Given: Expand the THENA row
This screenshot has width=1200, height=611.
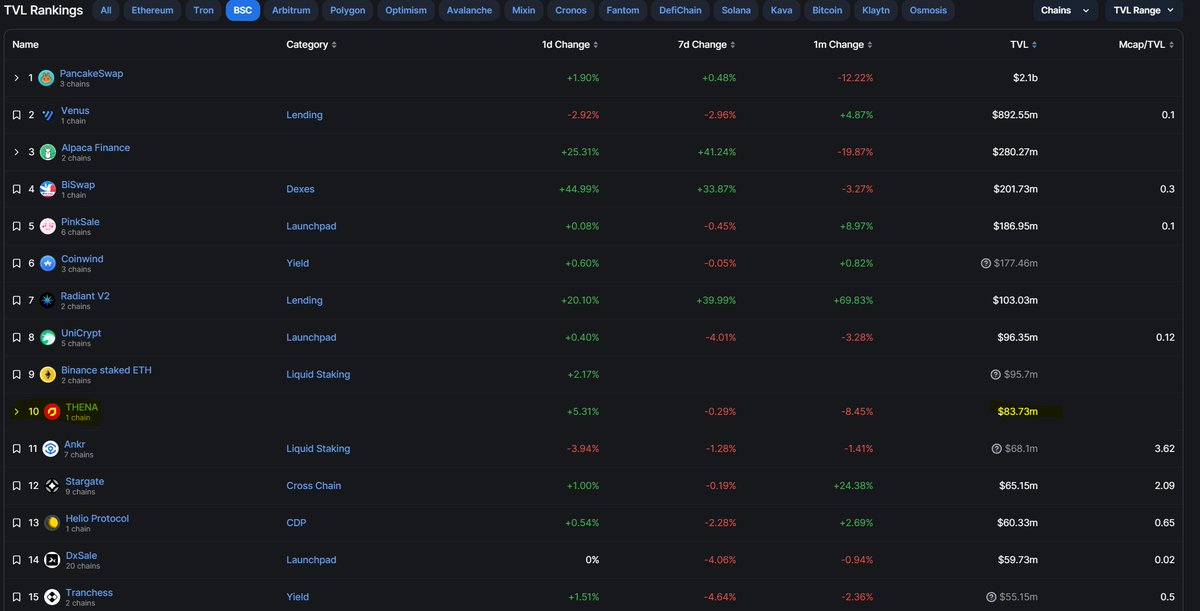Looking at the screenshot, I should pos(16,412).
